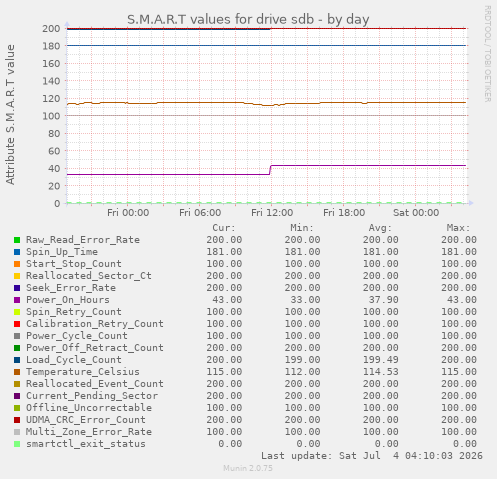Select the Current_Pending_Sector legend label
Screen dimensions: 497x479
(92, 396)
